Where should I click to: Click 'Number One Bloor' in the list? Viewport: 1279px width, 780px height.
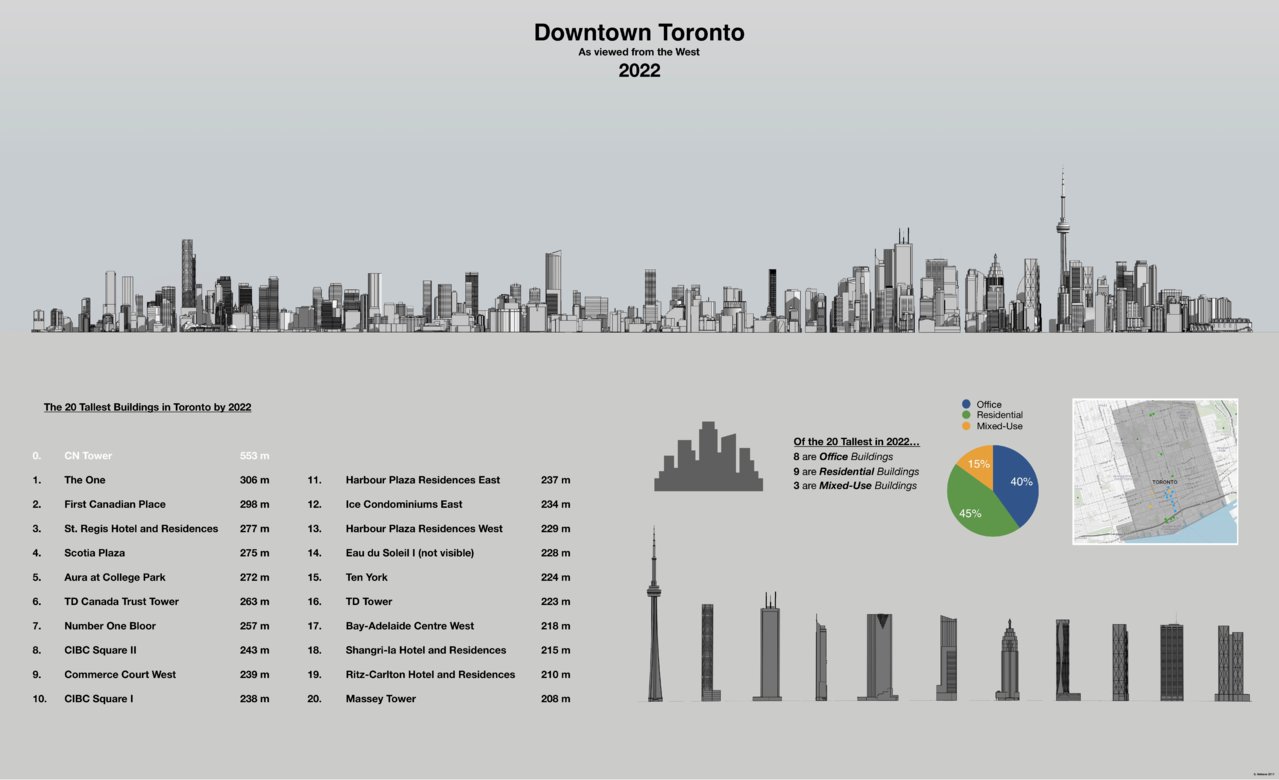[x=110, y=626]
